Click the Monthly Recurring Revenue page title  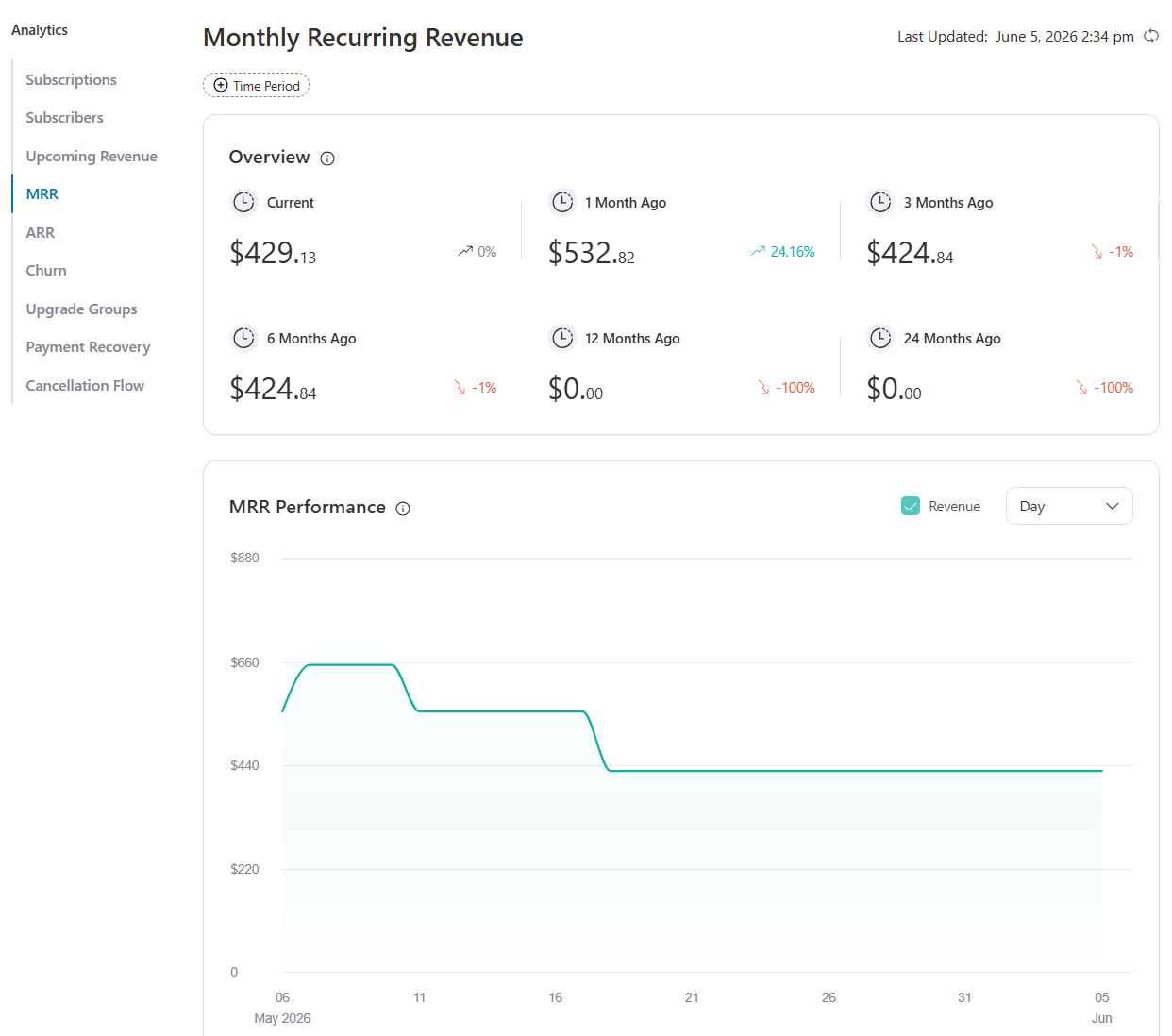pos(363,38)
